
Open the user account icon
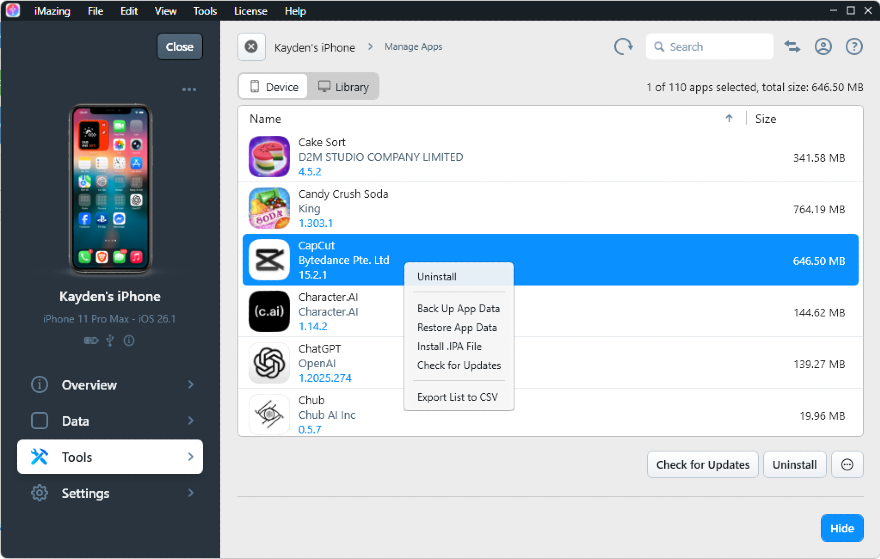coord(823,47)
